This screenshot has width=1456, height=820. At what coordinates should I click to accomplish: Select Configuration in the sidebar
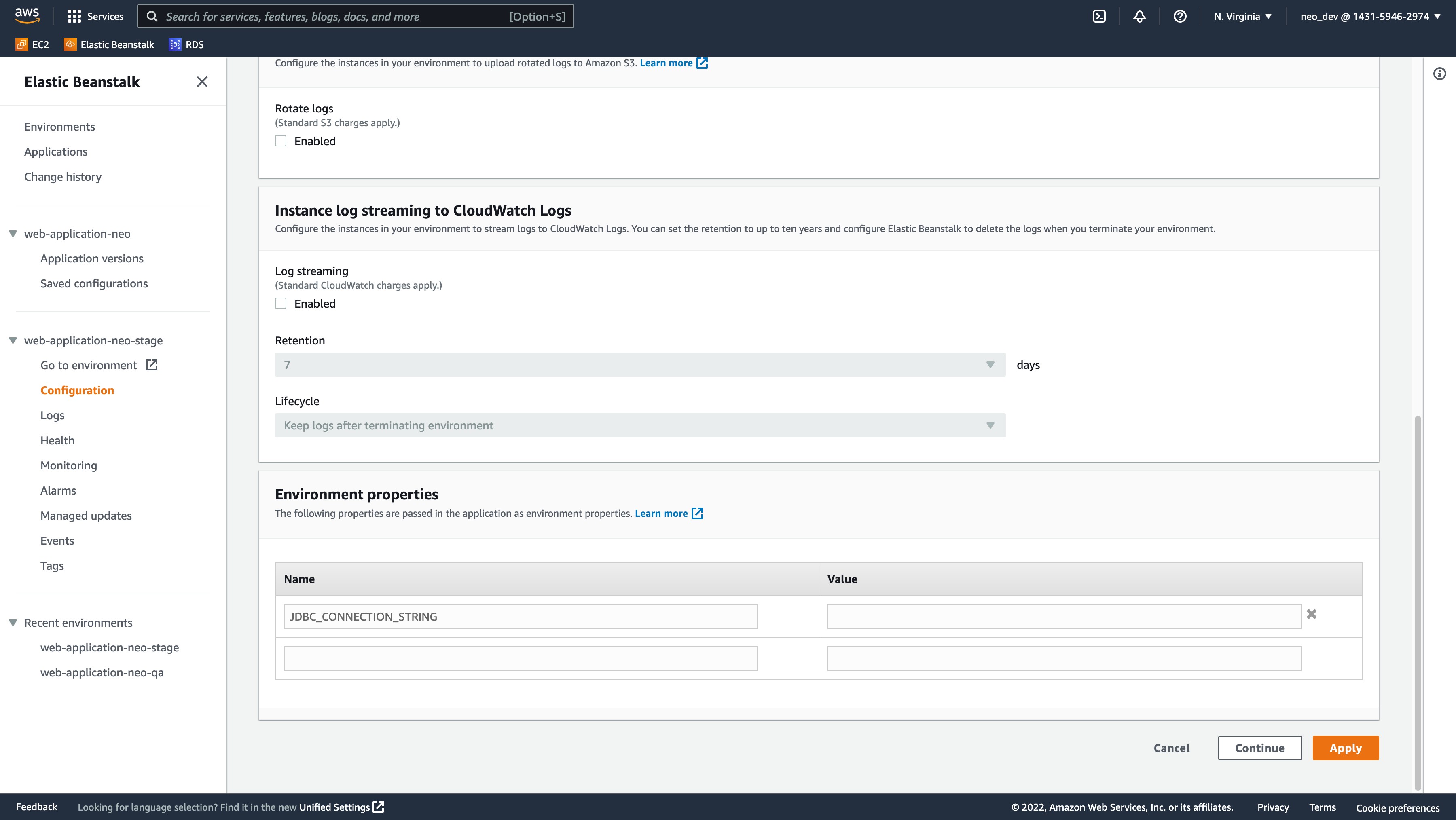pyautogui.click(x=77, y=391)
